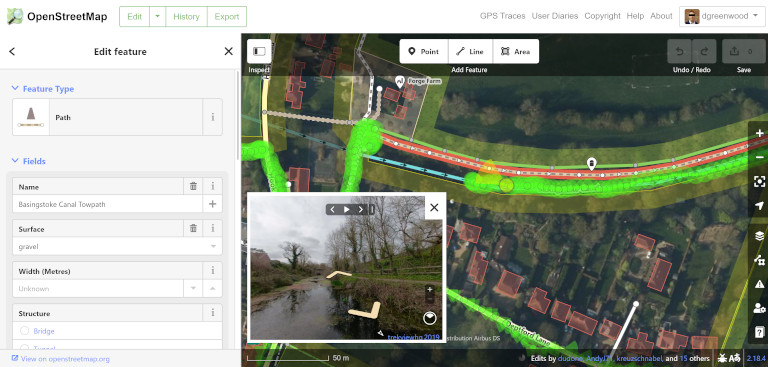Screen dimensions: 768x367
Task: Zoom out the map with minus
Action: [759, 157]
